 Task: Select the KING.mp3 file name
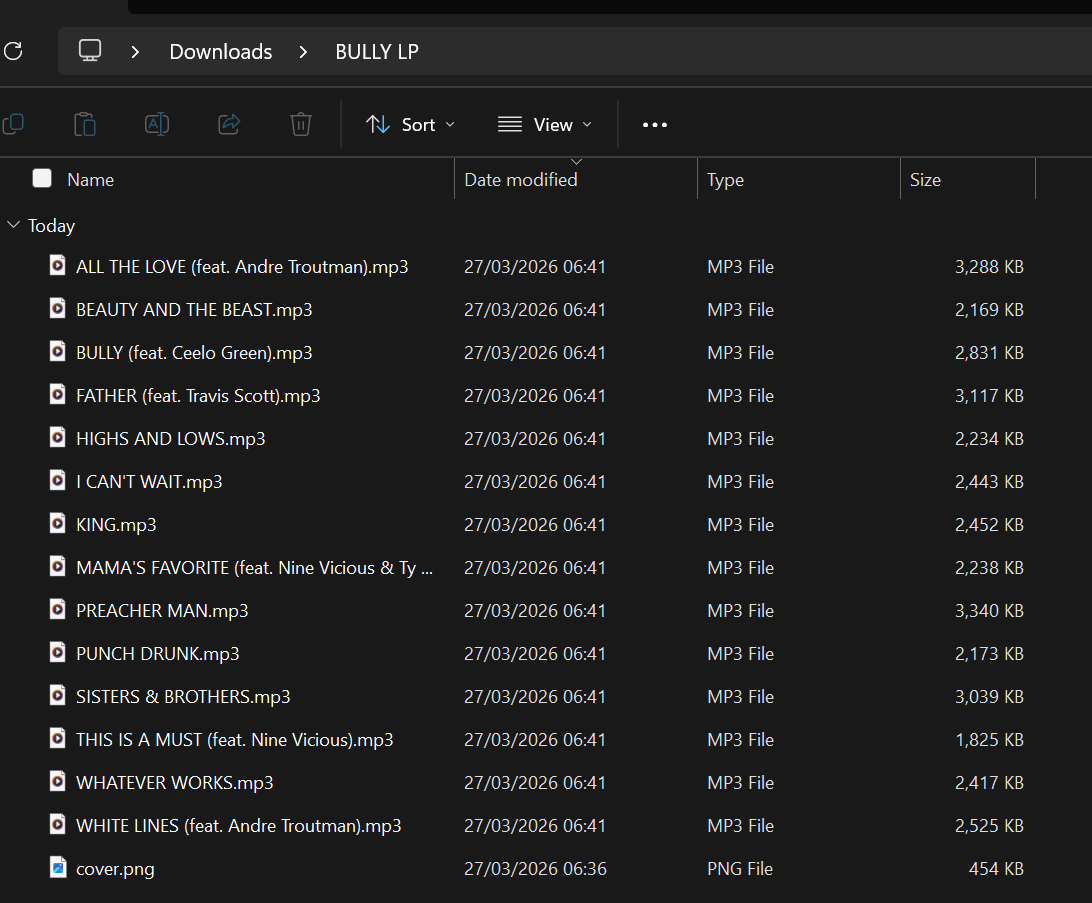(x=116, y=525)
